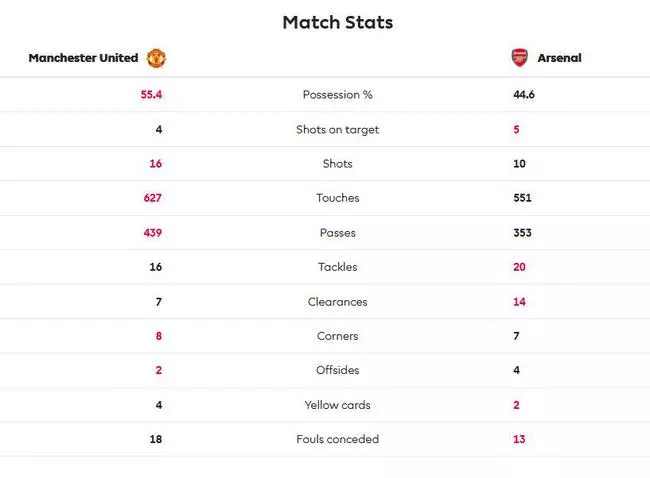
Task: Click Manchester United's 55.4 possession value
Action: [151, 95]
